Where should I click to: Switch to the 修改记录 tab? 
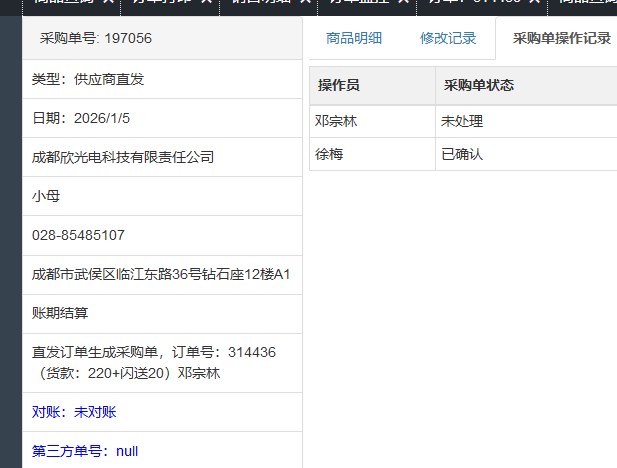coord(448,39)
